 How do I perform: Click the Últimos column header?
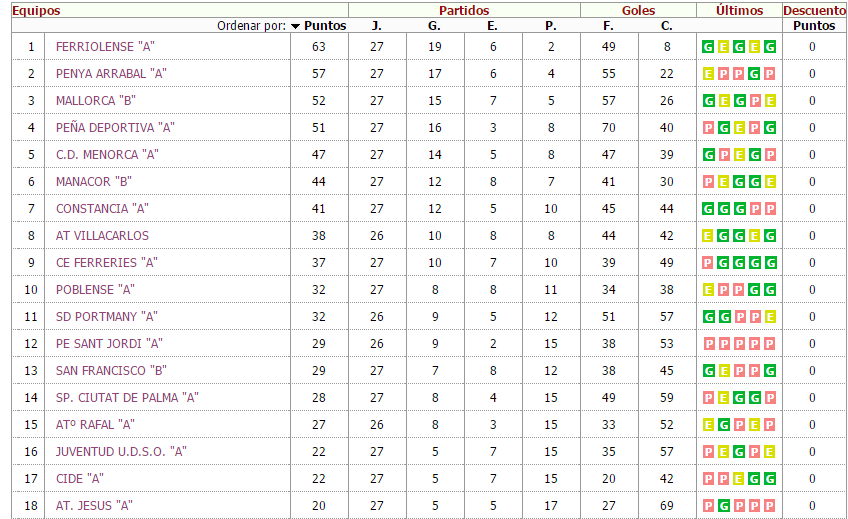tap(740, 10)
